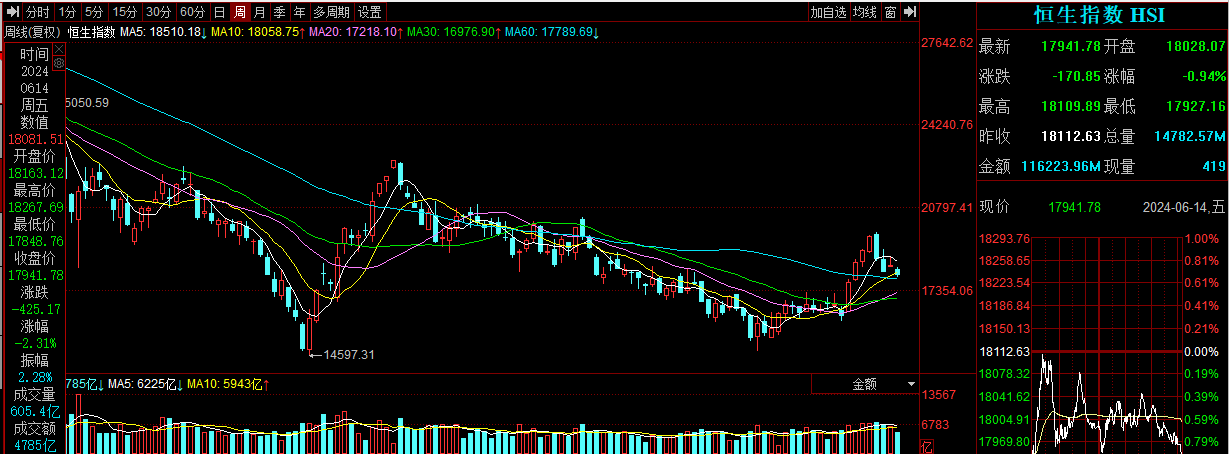Click axis price 17354.06

(x=947, y=290)
